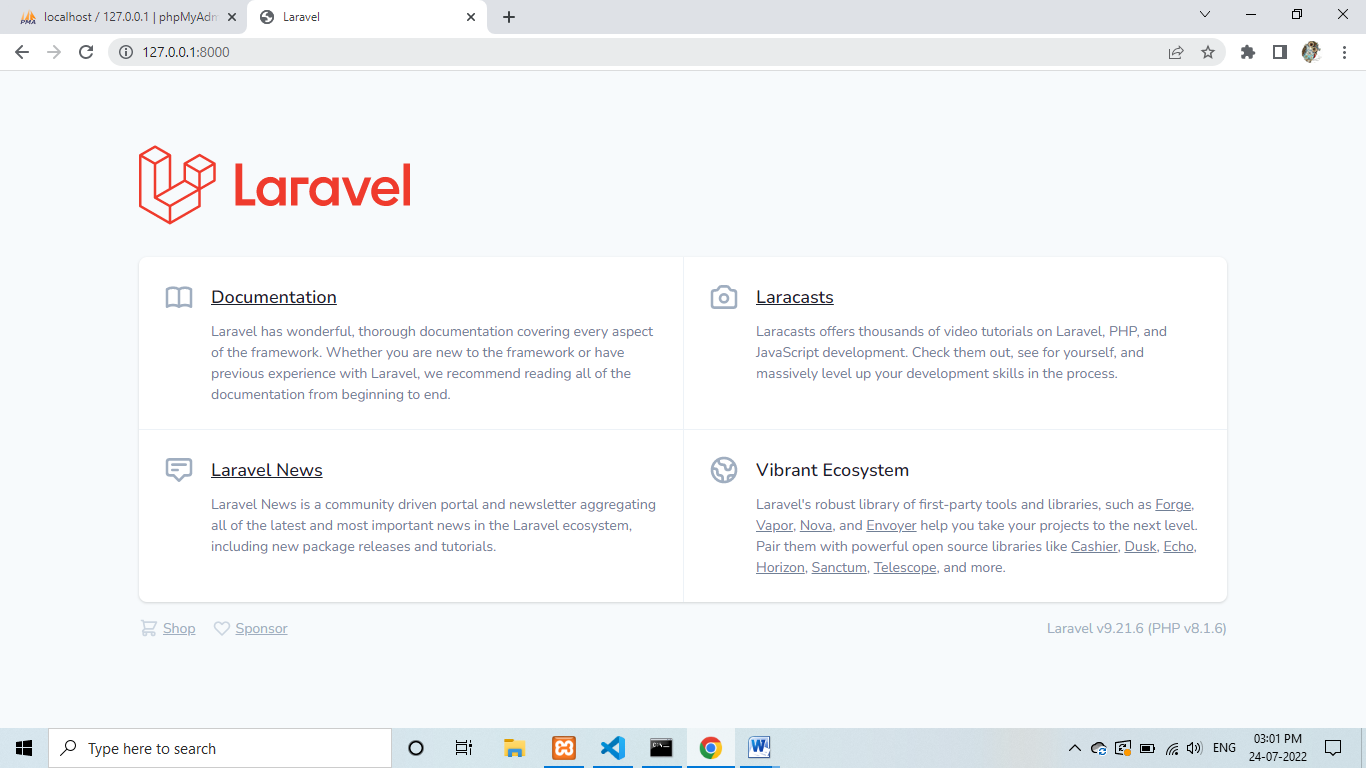Image resolution: width=1366 pixels, height=768 pixels.
Task: Open the Echo library link
Action: (1178, 547)
